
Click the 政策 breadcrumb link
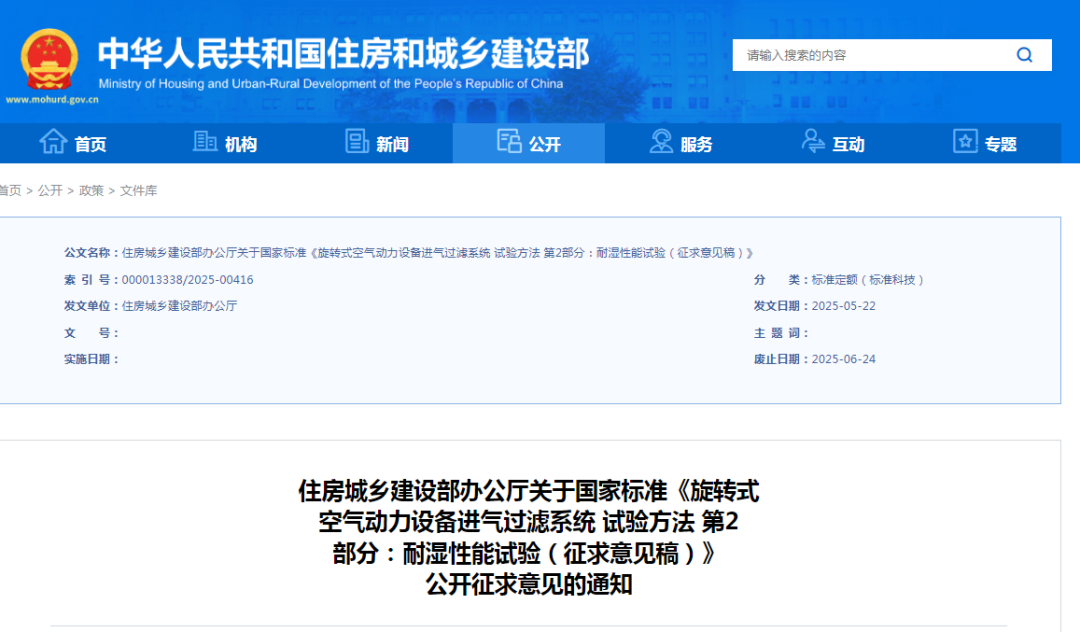pos(91,191)
